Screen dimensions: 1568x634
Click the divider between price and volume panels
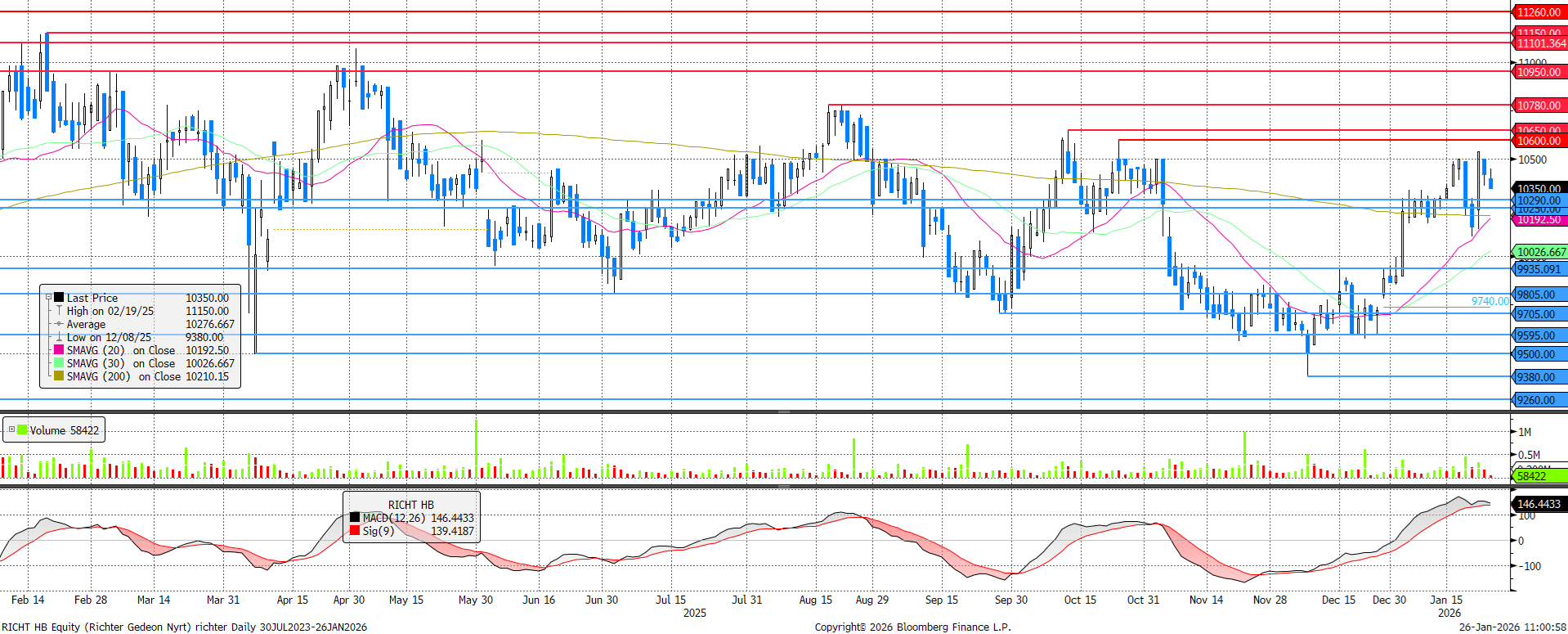pos(783,412)
